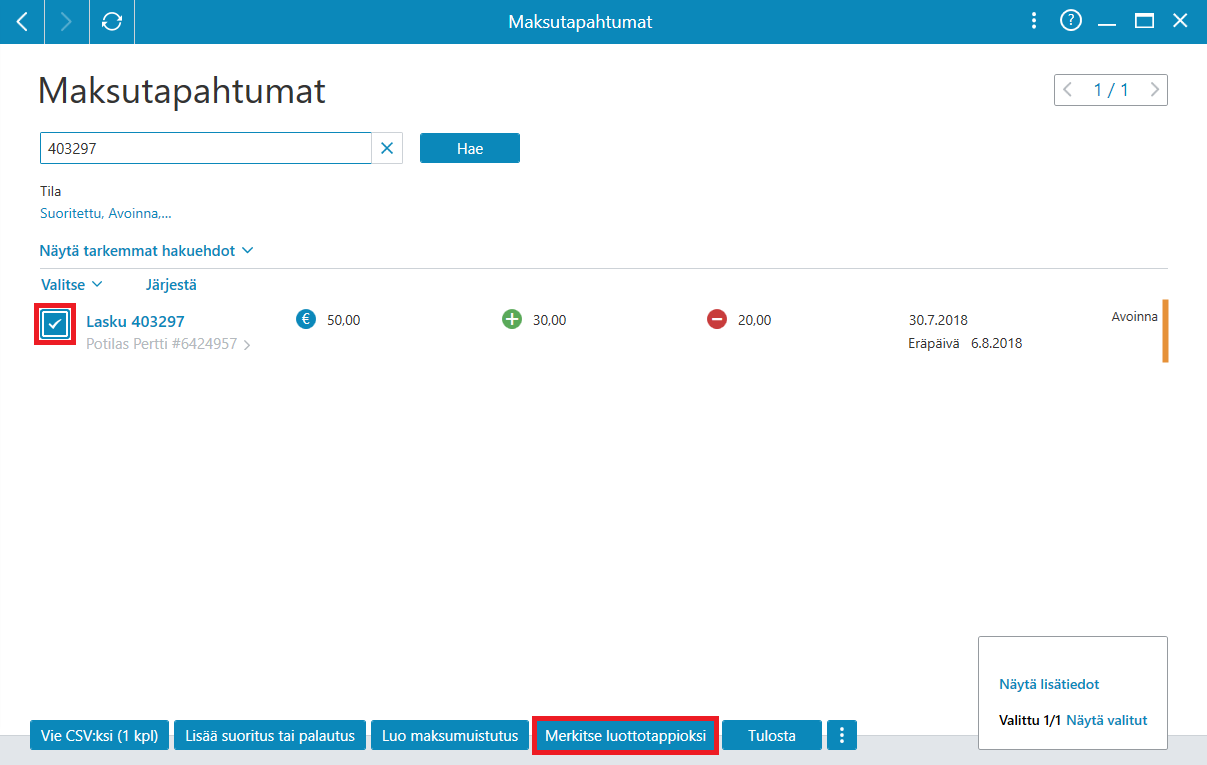Open the Valitse dropdown
The width and height of the screenshot is (1207, 765).
point(72,285)
